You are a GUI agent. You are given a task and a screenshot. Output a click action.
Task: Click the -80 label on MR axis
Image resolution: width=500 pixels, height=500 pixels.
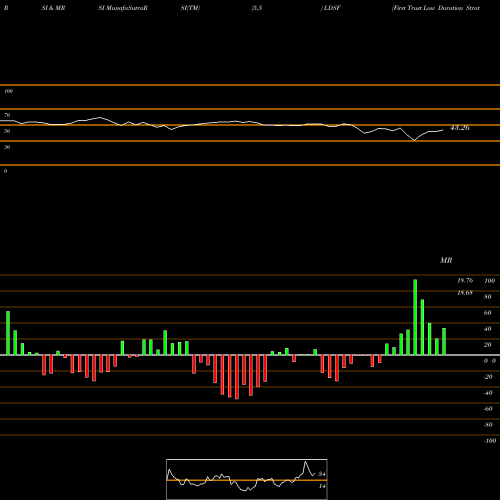pyautogui.click(x=488, y=425)
